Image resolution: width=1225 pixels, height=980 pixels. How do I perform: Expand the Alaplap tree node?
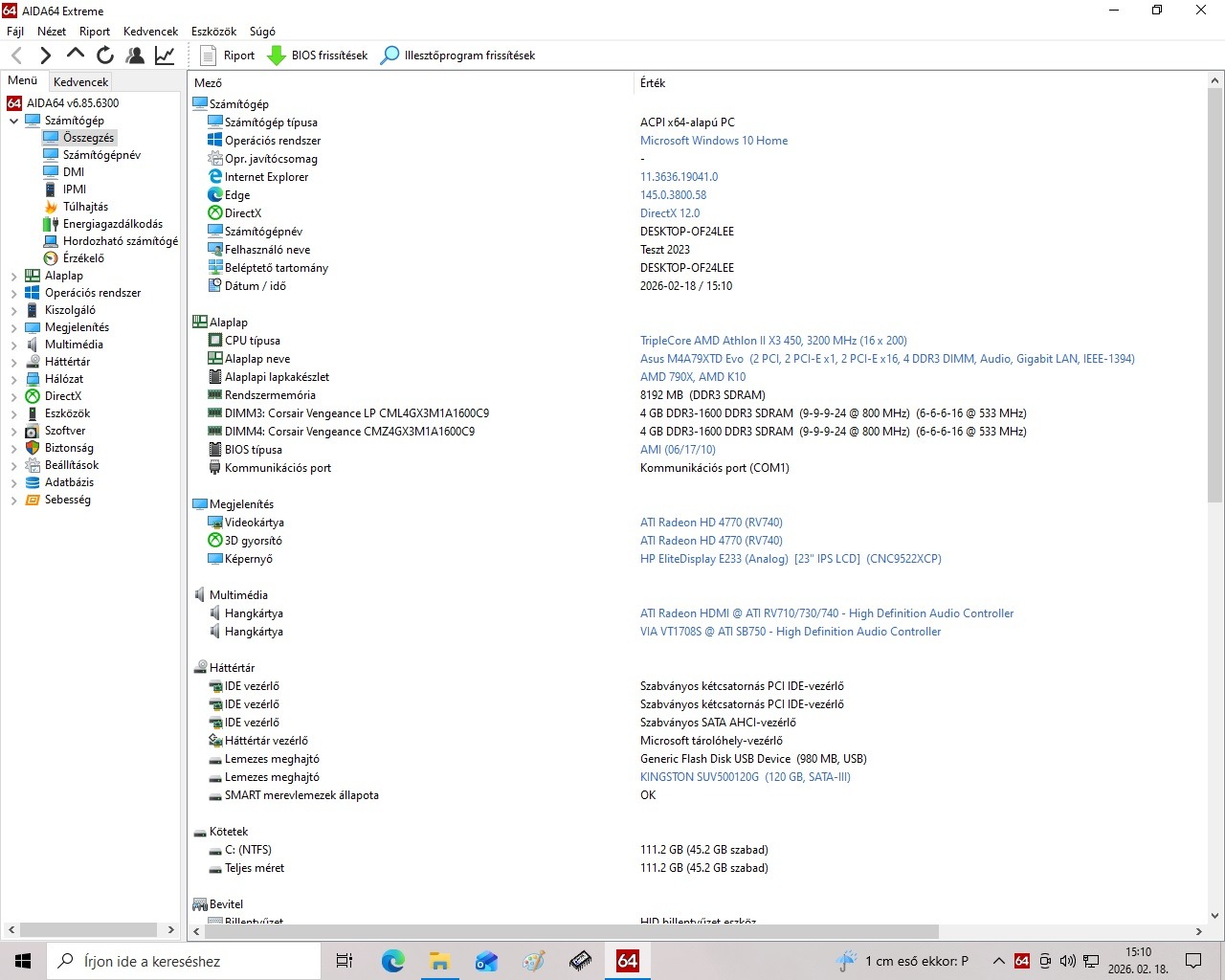pyautogui.click(x=13, y=276)
